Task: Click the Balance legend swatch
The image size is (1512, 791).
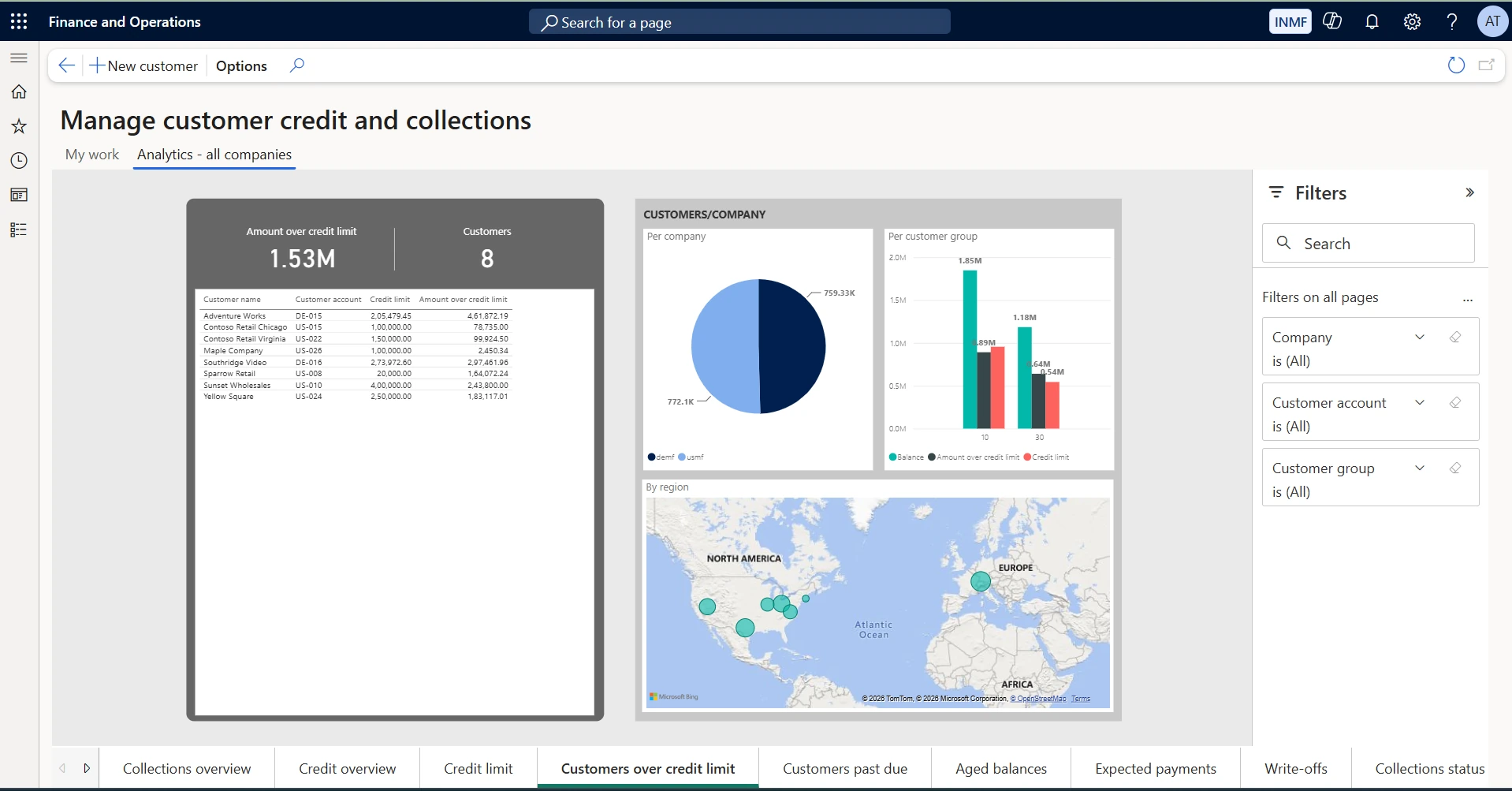Action: [893, 457]
